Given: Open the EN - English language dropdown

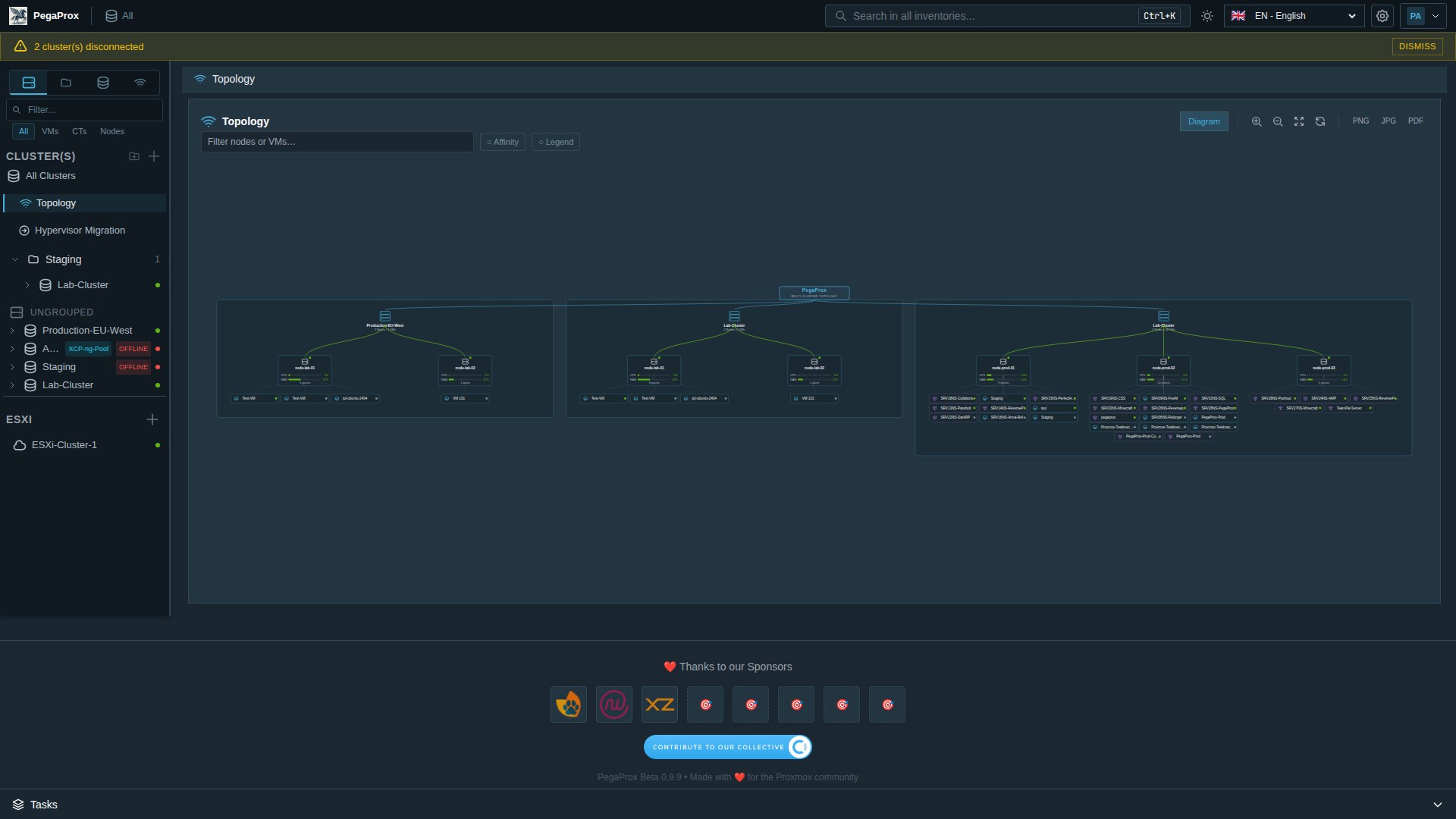Looking at the screenshot, I should click(1294, 16).
